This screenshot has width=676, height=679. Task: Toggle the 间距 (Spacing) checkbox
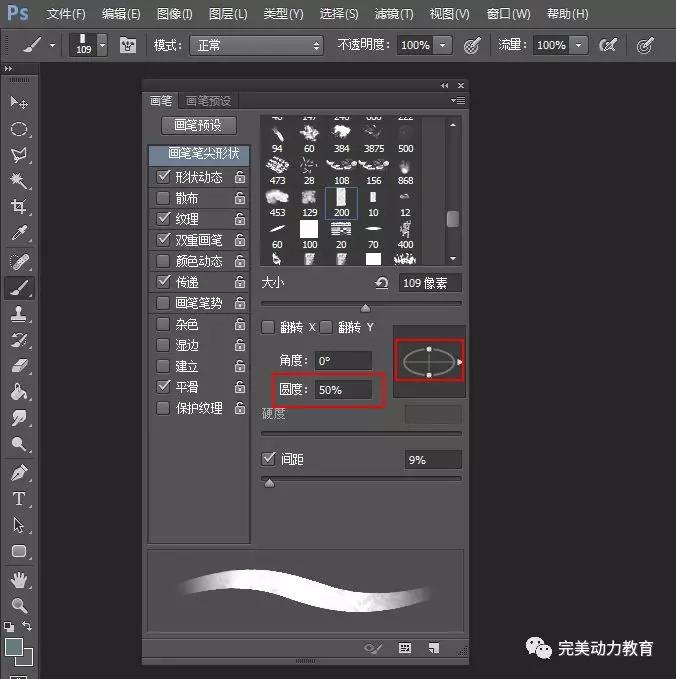(268, 459)
